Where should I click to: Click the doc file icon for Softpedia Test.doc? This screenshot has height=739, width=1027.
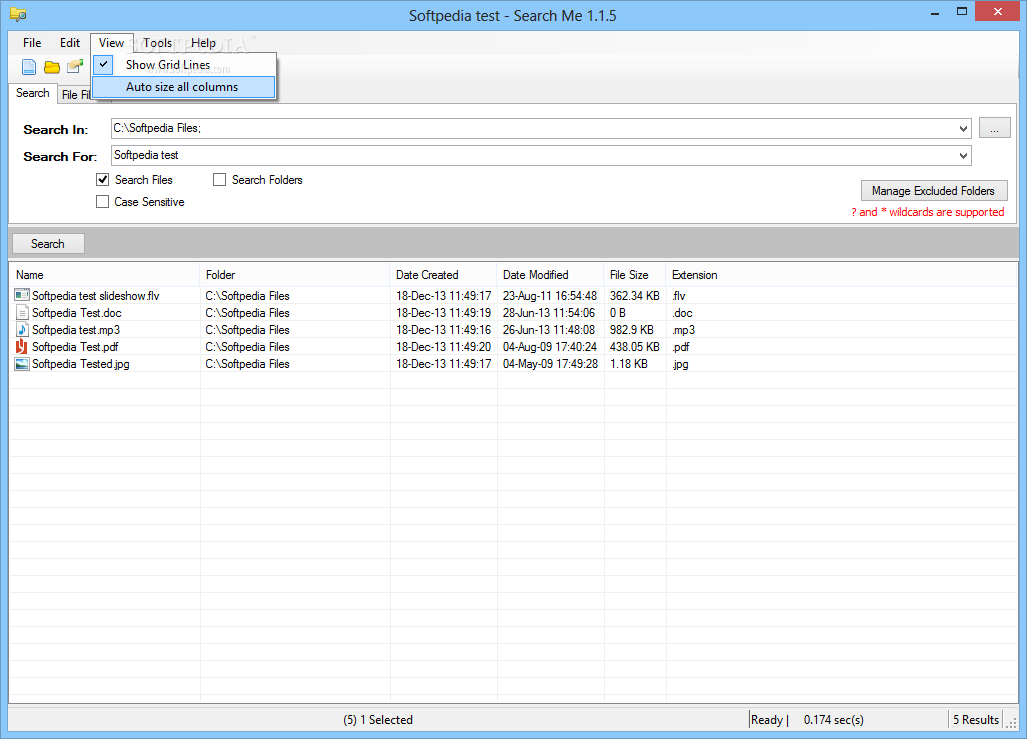22,313
